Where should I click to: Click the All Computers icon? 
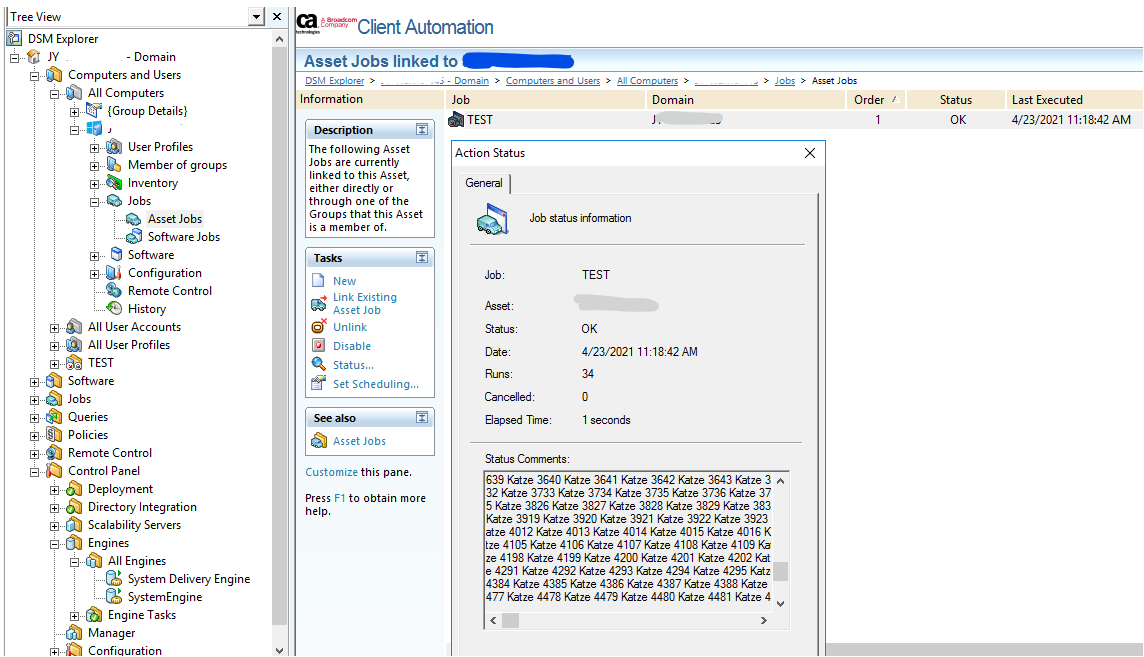click(x=74, y=93)
